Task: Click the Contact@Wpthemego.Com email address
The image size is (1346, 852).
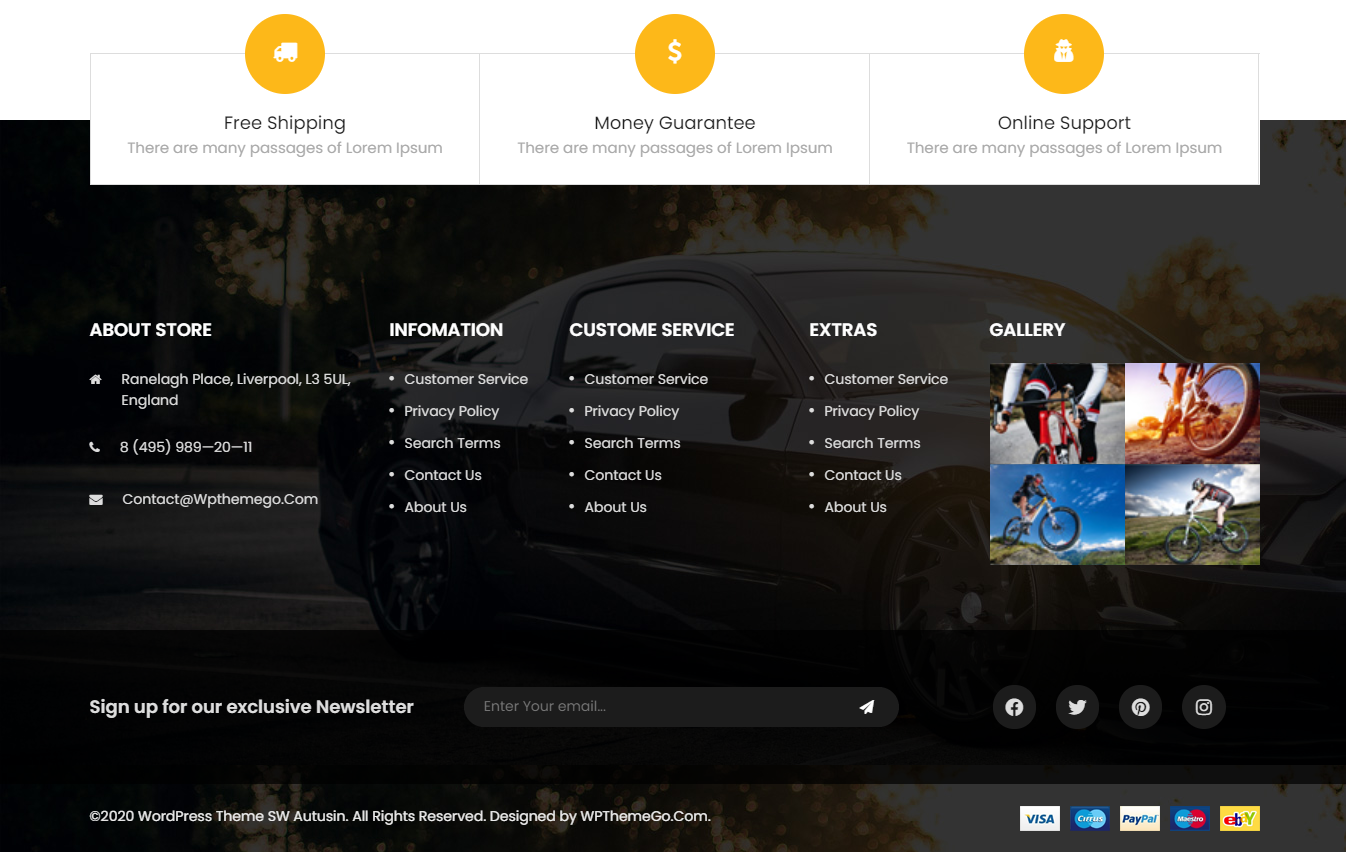Action: coord(220,499)
